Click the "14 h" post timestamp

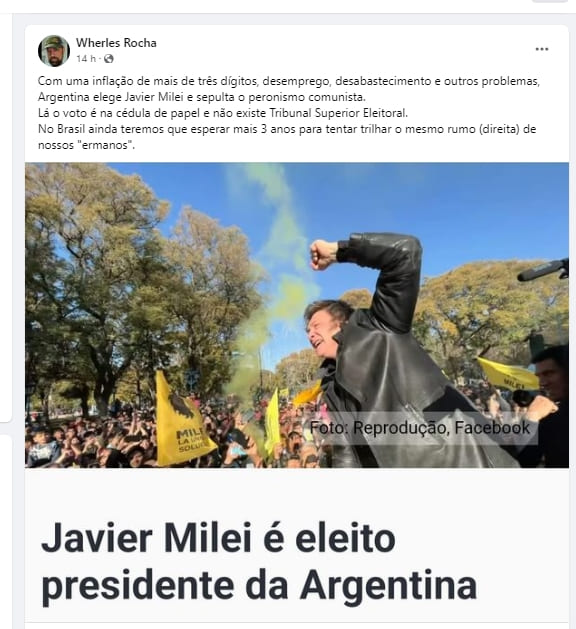click(86, 59)
